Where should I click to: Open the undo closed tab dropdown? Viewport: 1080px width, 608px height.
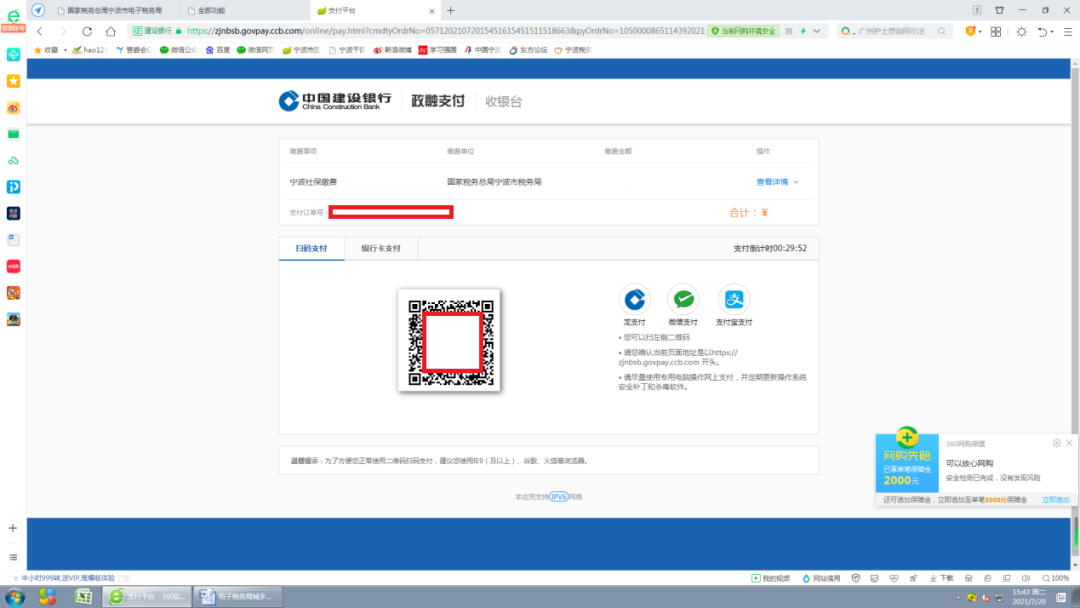(x=1052, y=32)
